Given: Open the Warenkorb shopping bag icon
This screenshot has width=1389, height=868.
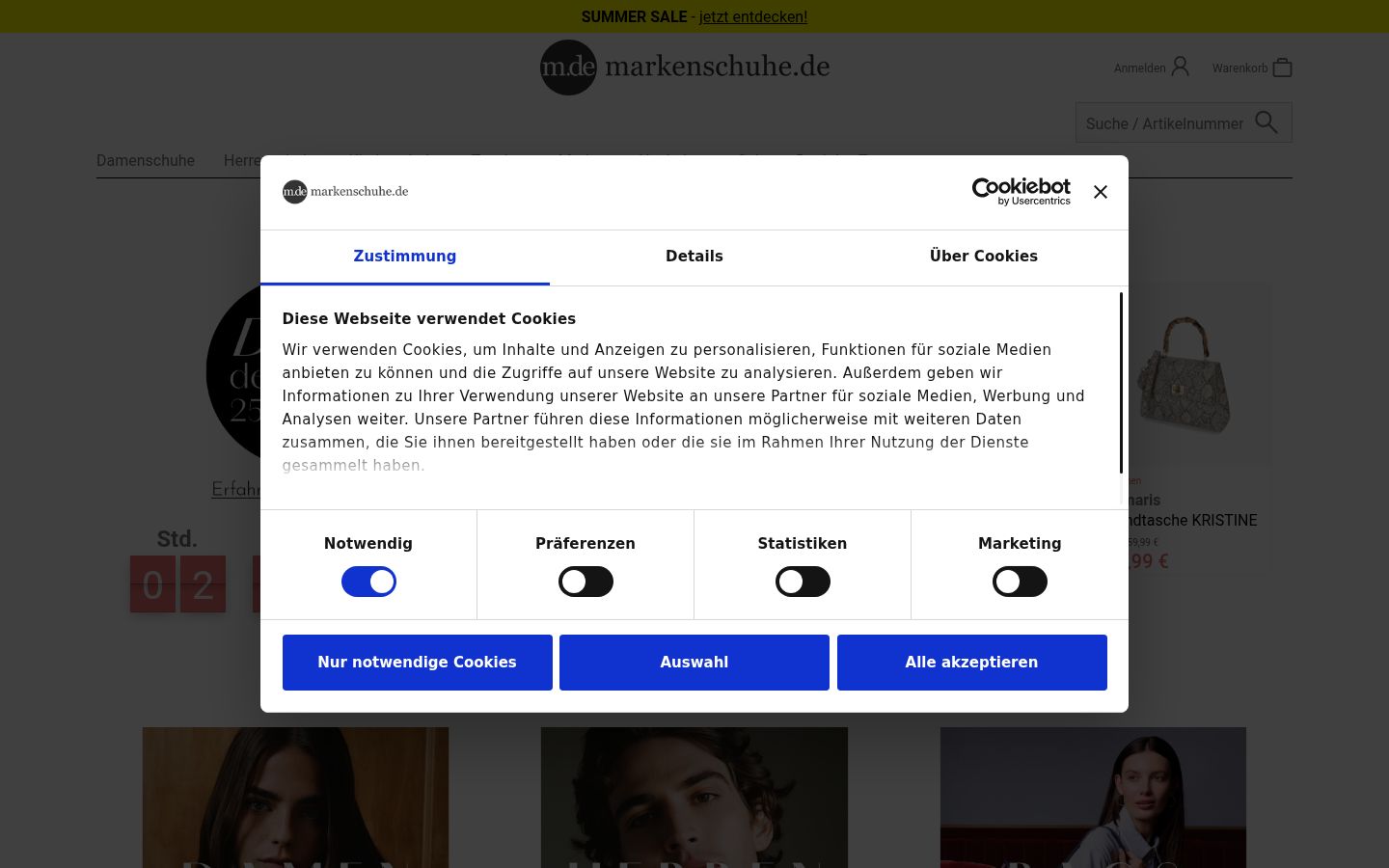Looking at the screenshot, I should pos(1282,68).
